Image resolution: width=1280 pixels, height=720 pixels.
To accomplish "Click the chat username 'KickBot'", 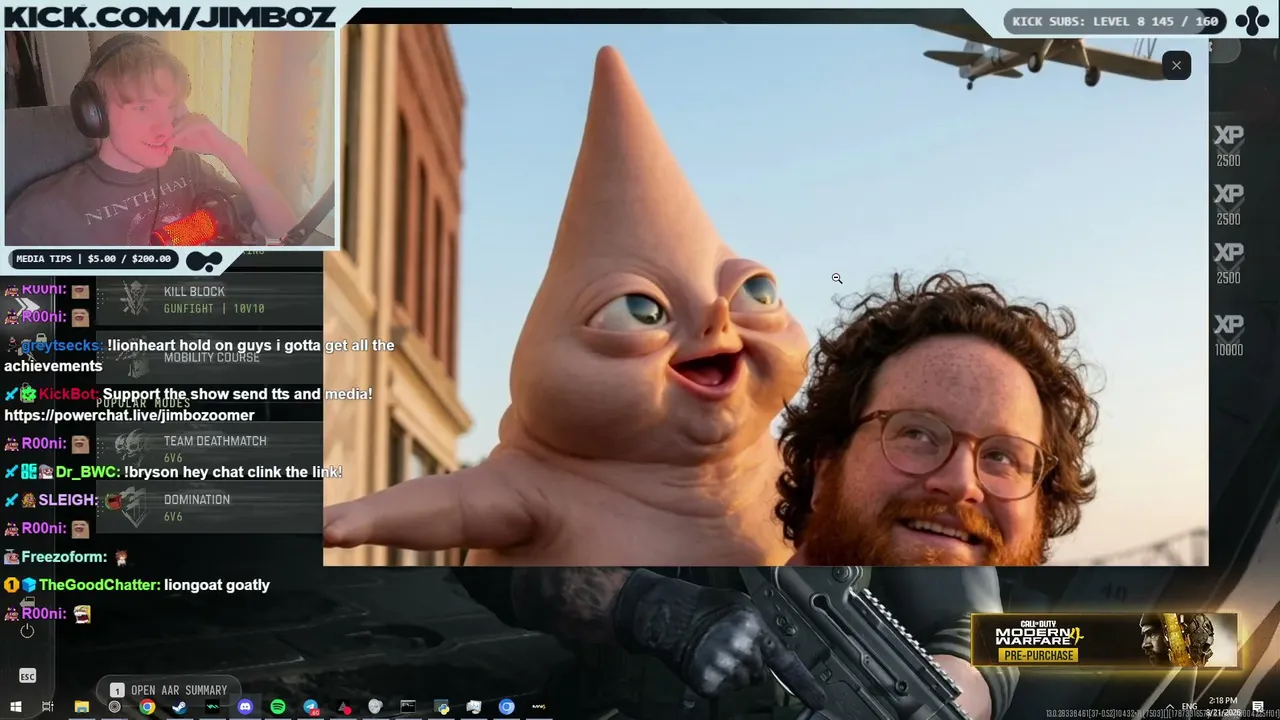I will tap(68, 394).
